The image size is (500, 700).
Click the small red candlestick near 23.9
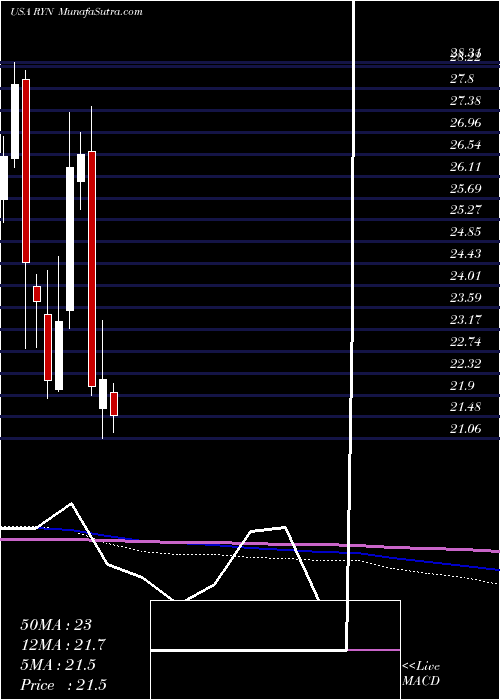tap(37, 294)
